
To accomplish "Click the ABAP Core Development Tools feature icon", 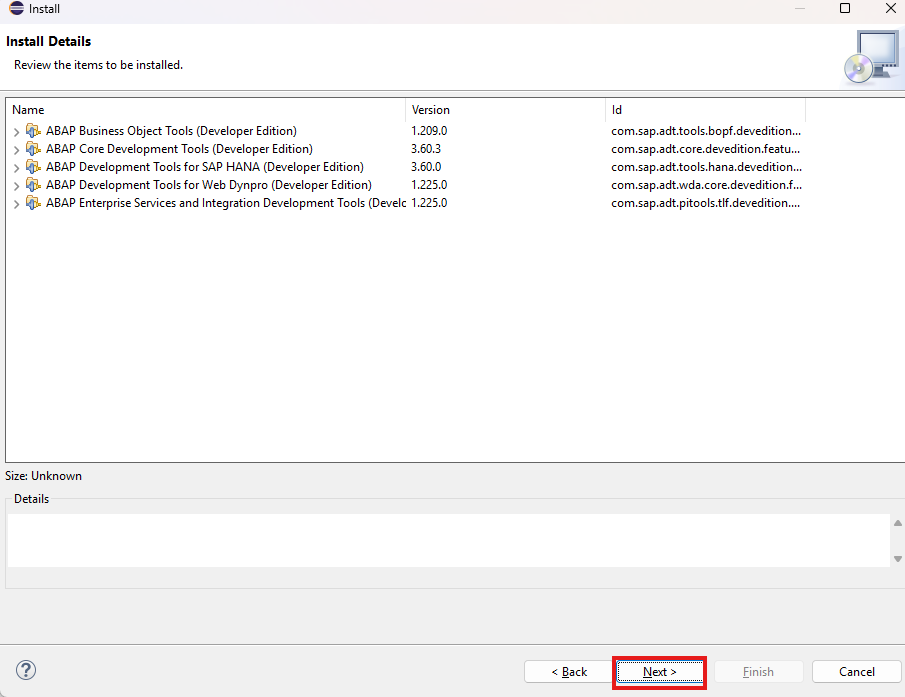I will (33, 149).
